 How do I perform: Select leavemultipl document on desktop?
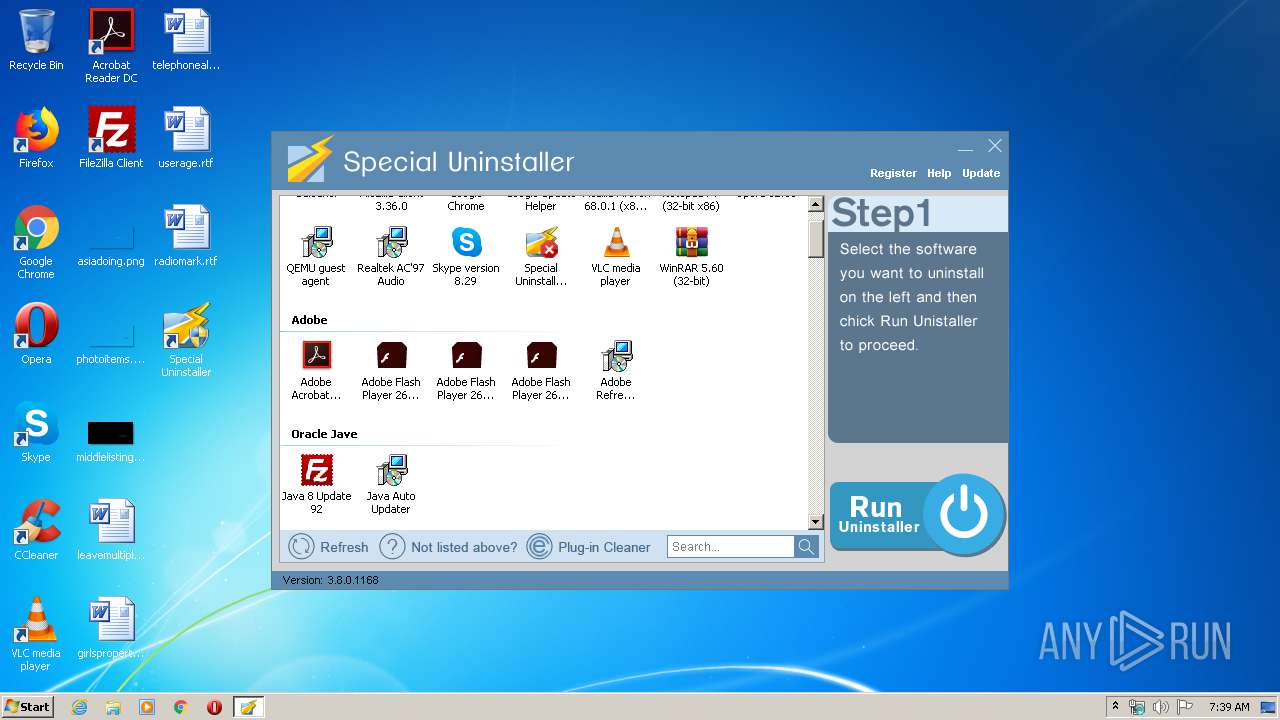(x=111, y=530)
